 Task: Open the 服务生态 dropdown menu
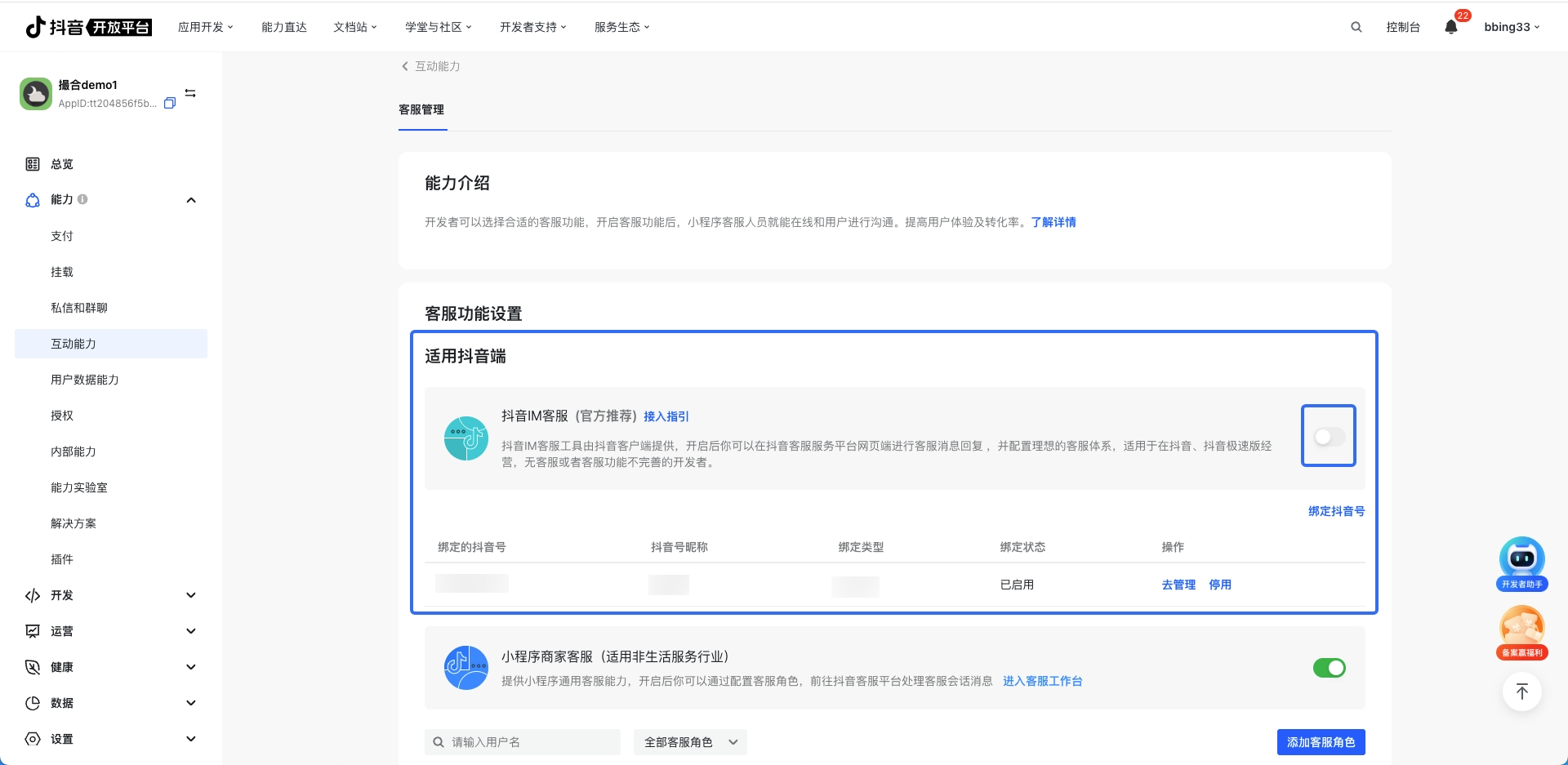click(622, 27)
